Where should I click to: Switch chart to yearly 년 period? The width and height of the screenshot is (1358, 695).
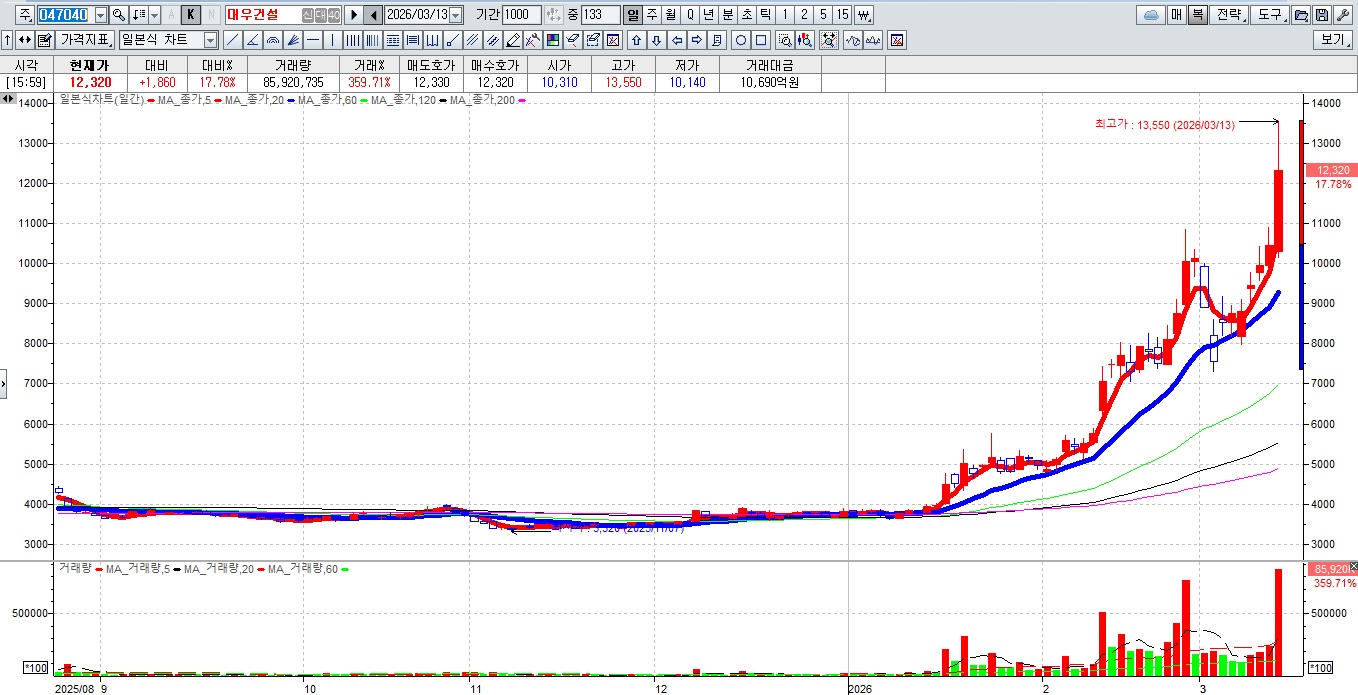709,15
